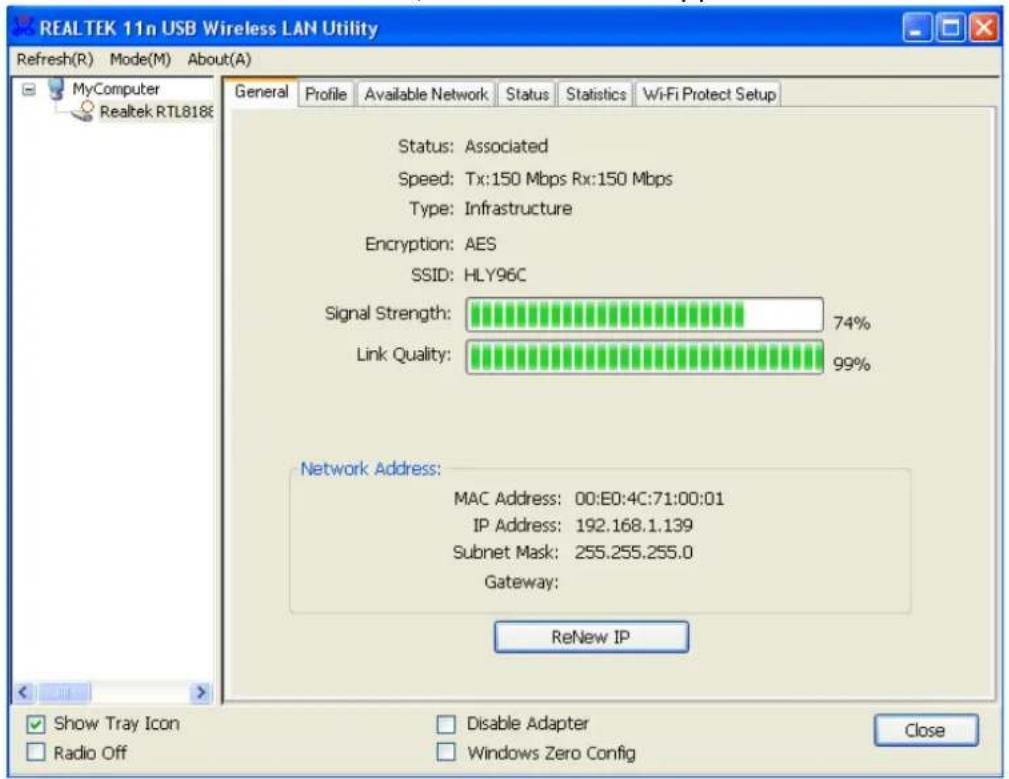Click the AES encryption value
The height and width of the screenshot is (779, 1009).
pos(480,244)
